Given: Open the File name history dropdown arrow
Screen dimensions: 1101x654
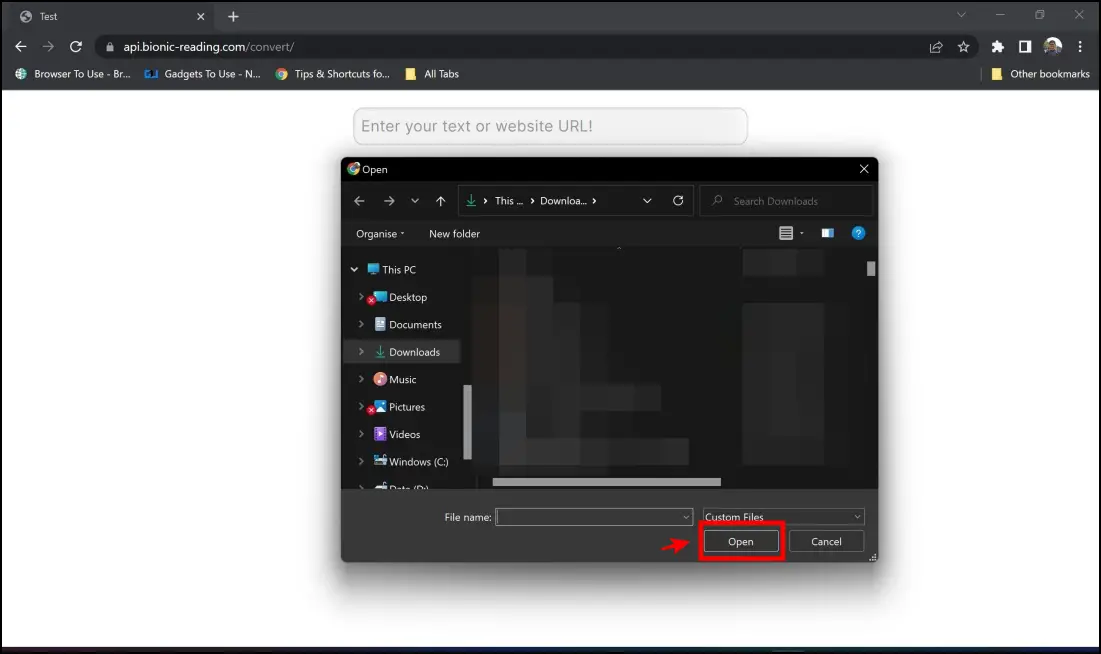Looking at the screenshot, I should pos(686,517).
